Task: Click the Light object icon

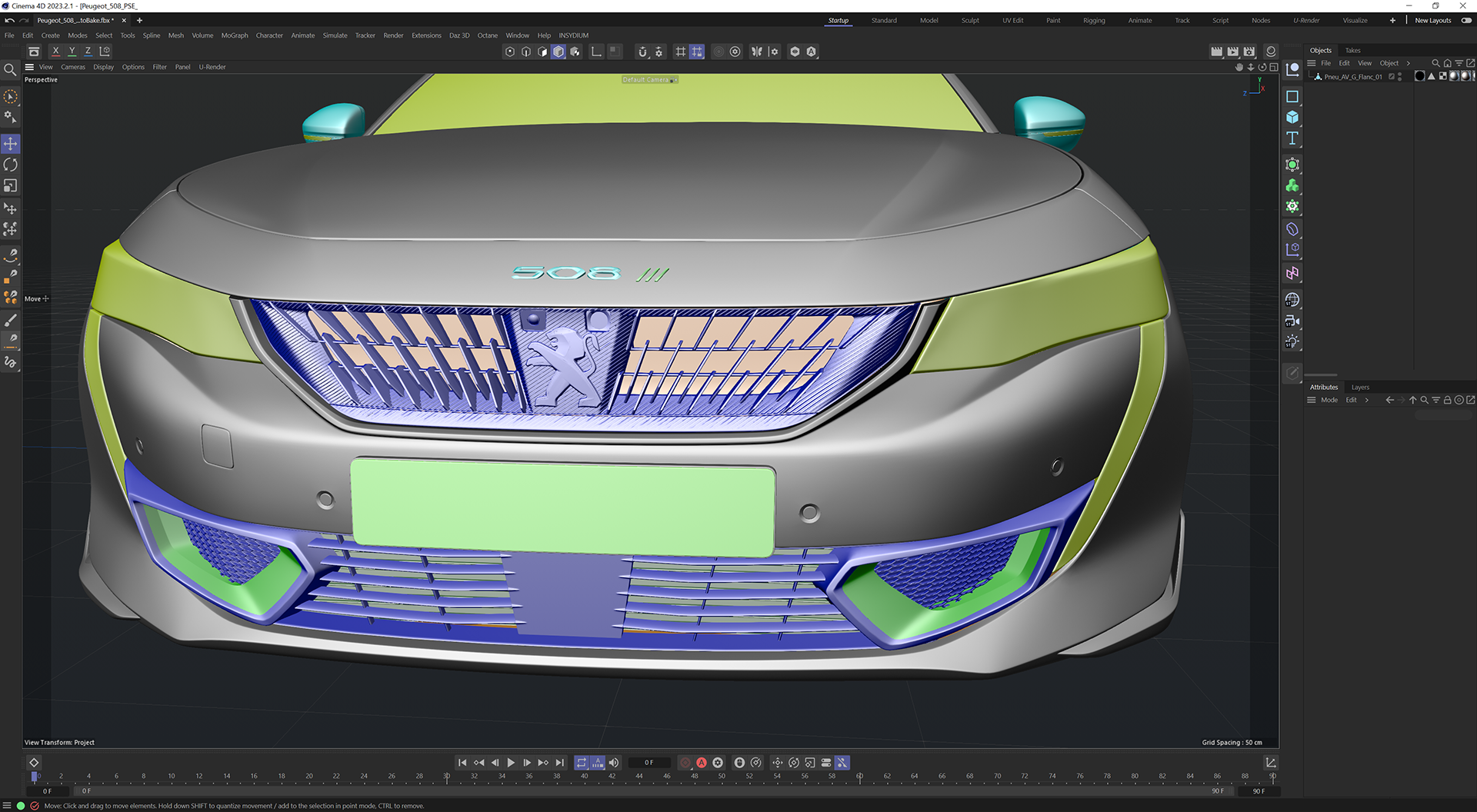Action: click(x=1292, y=342)
